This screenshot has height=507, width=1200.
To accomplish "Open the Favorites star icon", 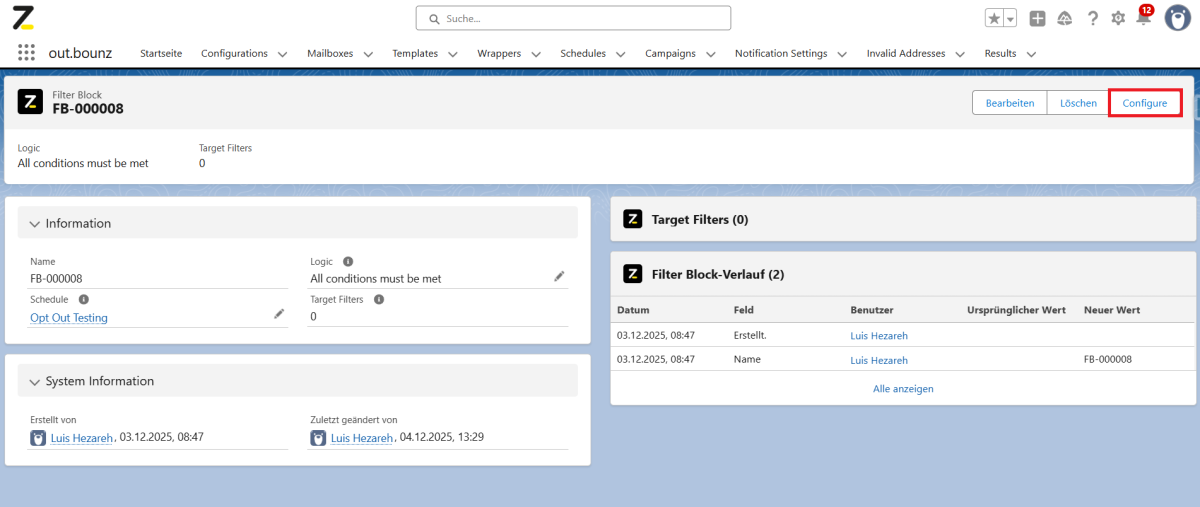I will click(x=994, y=19).
